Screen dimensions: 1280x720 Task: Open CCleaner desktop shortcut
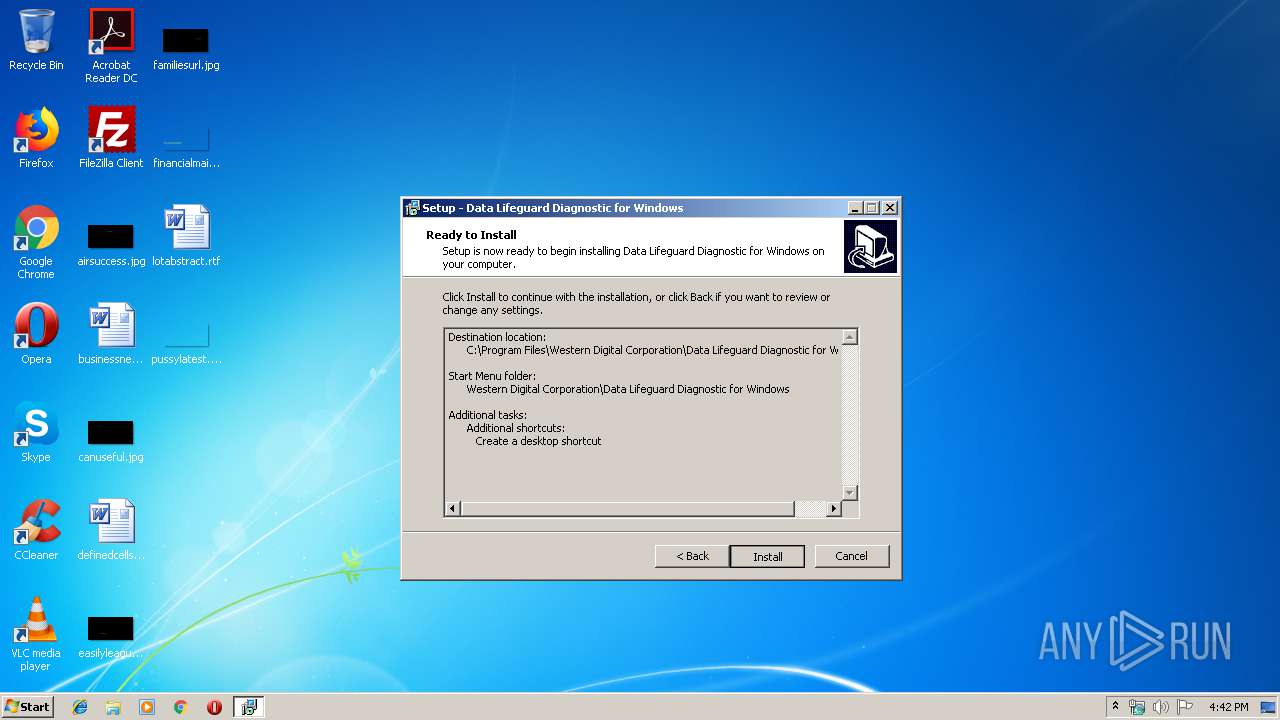[x=36, y=530]
